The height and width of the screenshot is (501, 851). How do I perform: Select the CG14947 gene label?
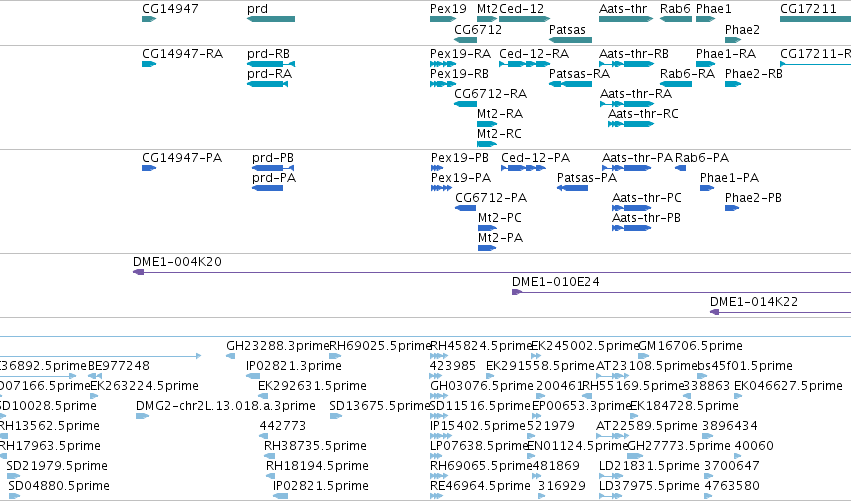[x=170, y=9]
